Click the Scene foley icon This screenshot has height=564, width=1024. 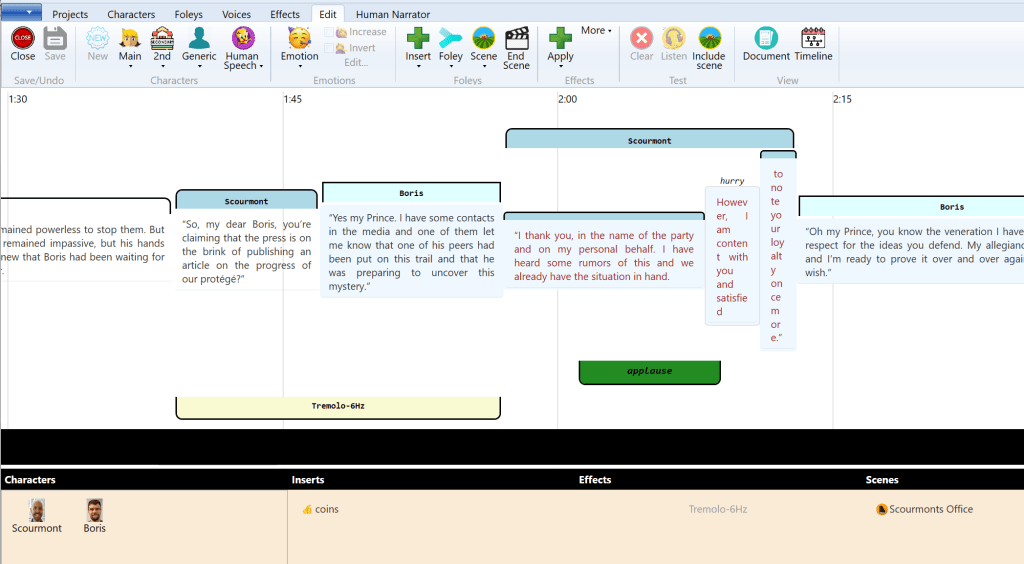point(483,39)
